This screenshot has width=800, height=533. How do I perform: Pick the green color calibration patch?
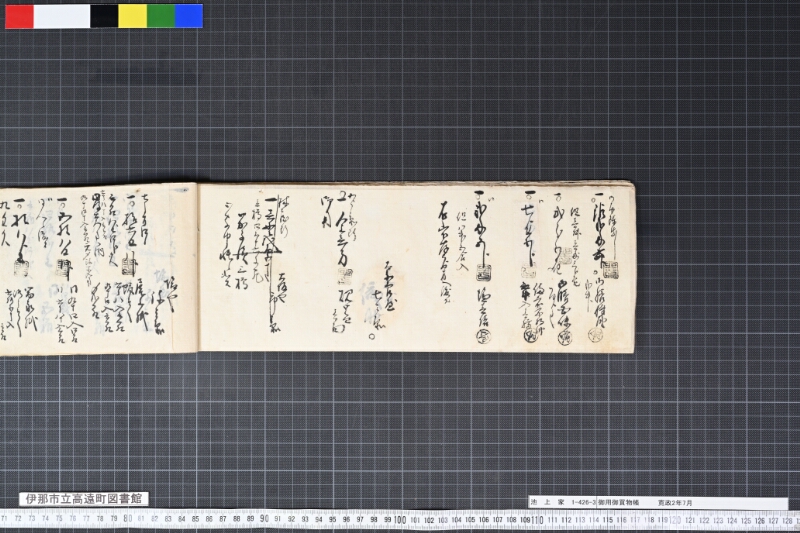pos(161,16)
